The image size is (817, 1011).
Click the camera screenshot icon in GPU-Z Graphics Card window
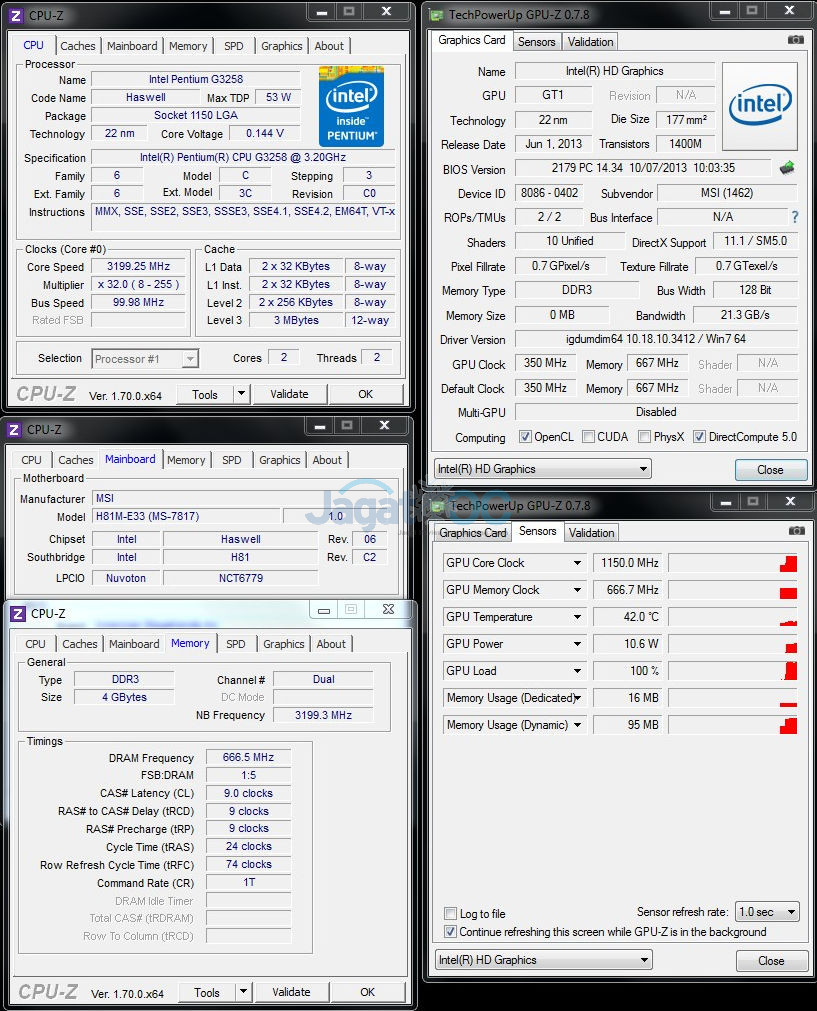(x=795, y=40)
